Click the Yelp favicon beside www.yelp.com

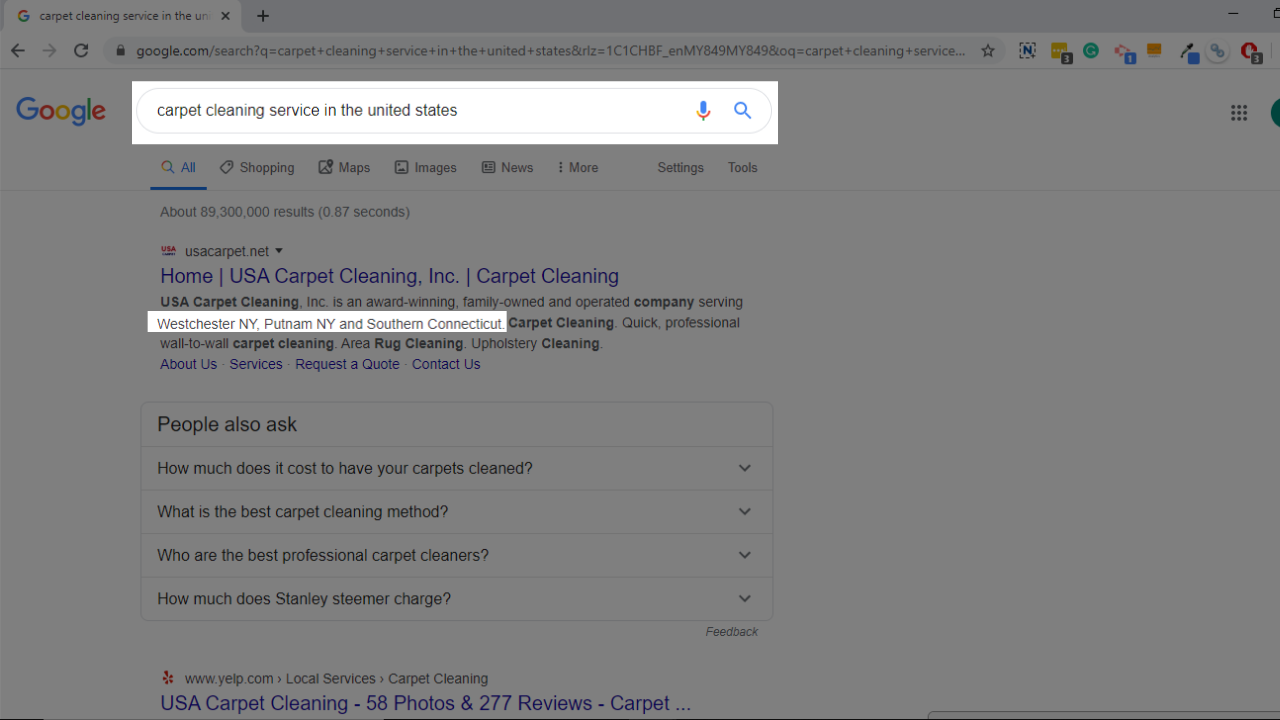tap(168, 678)
